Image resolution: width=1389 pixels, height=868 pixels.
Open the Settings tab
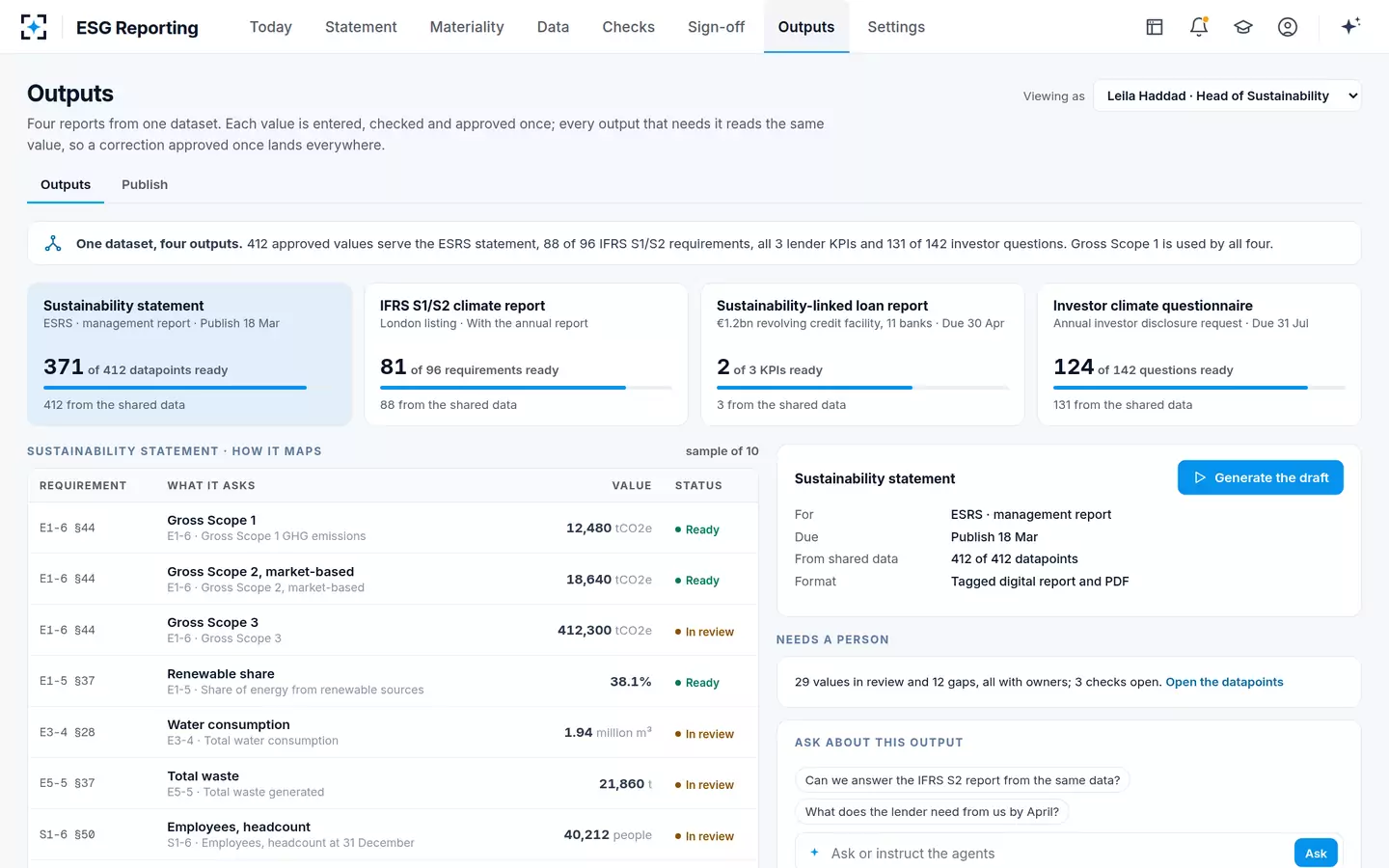click(x=896, y=27)
